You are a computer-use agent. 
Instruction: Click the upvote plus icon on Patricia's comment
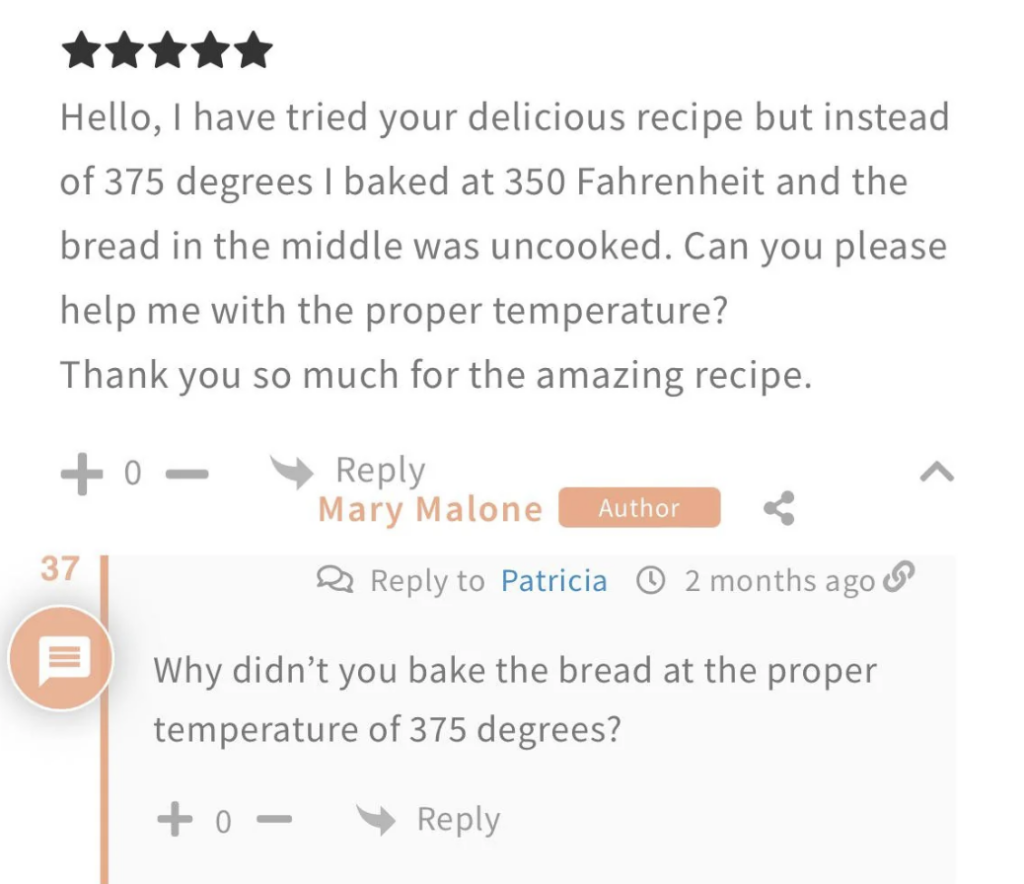click(x=80, y=472)
